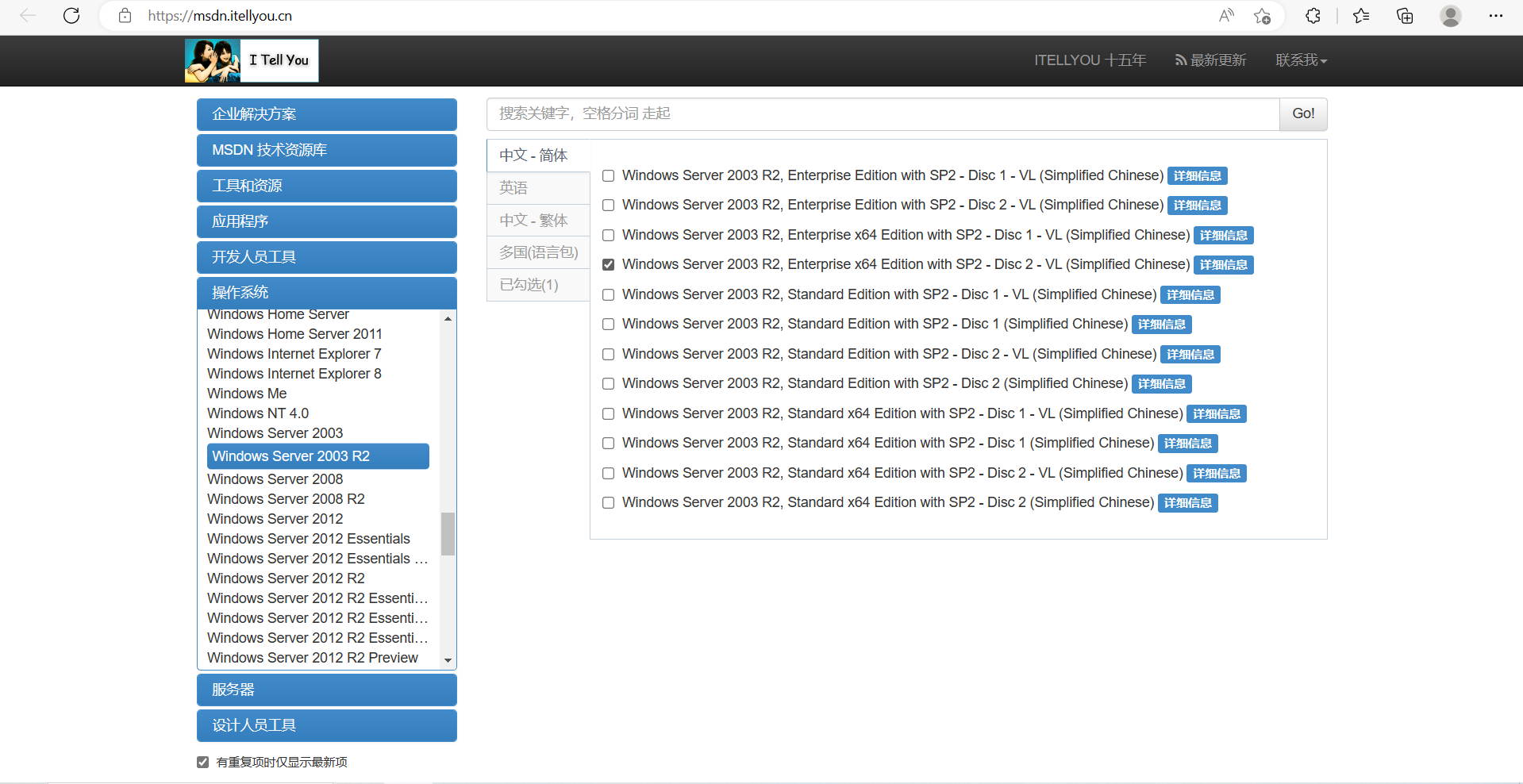
Task: Check Enterprise Edition SP2 Disc 1 VL
Action: [609, 175]
